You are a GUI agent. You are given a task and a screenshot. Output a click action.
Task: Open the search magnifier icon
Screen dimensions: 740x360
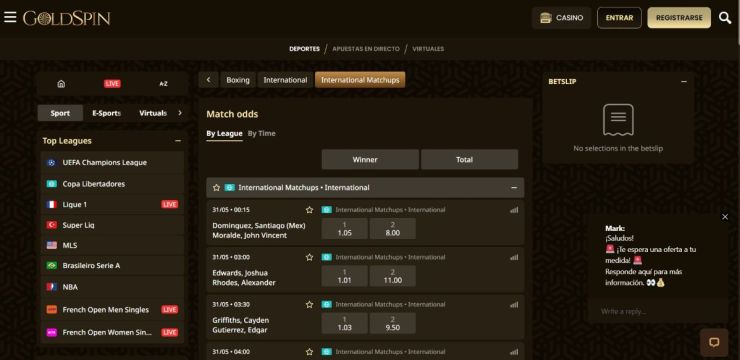click(x=724, y=18)
